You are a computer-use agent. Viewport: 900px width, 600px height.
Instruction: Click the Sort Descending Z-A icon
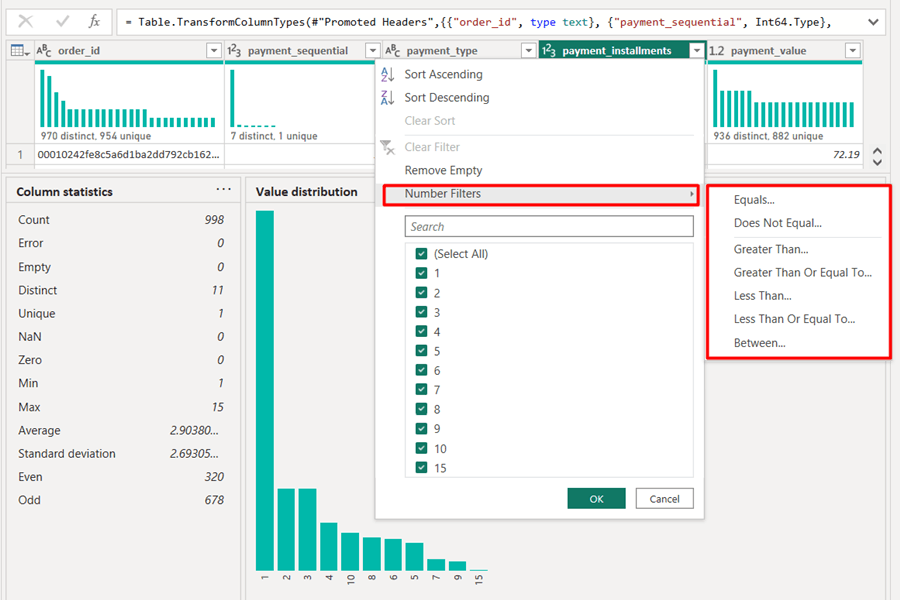[387, 98]
